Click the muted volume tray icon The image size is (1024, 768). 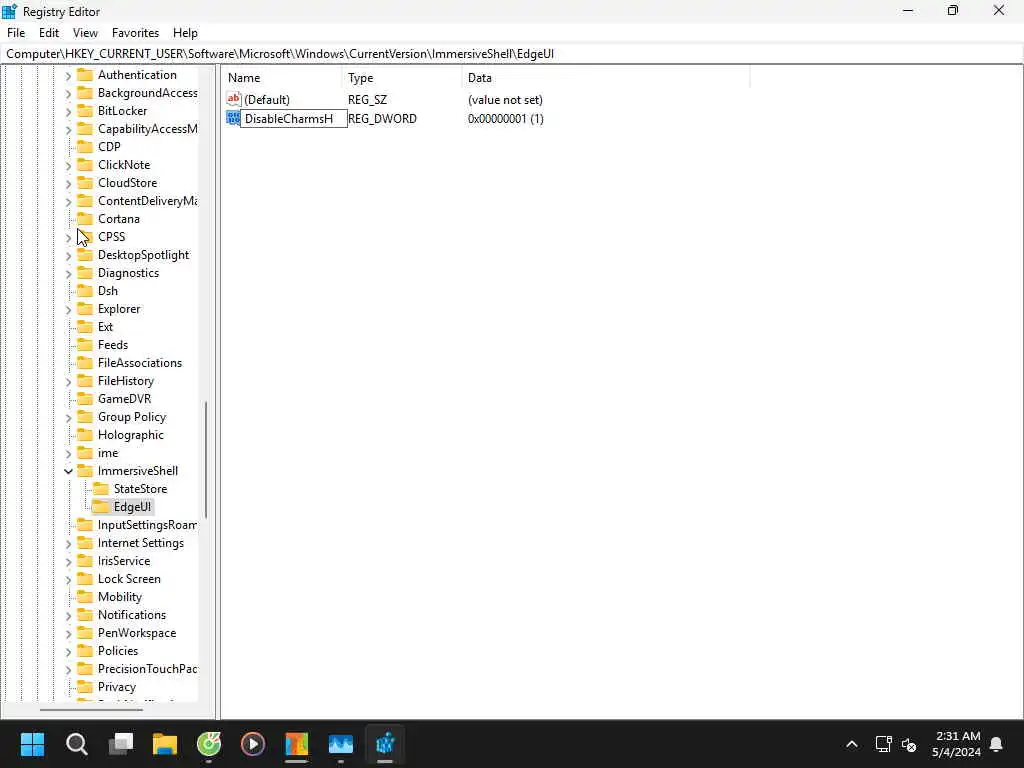[909, 744]
